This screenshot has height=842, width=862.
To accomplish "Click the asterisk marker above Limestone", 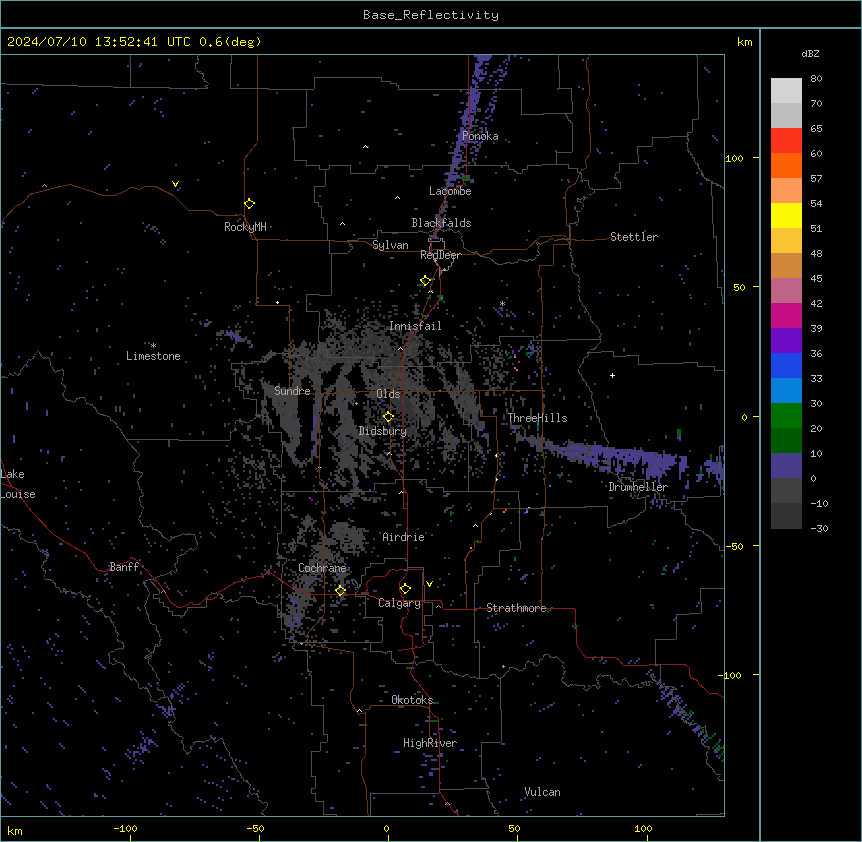I will point(153,346).
